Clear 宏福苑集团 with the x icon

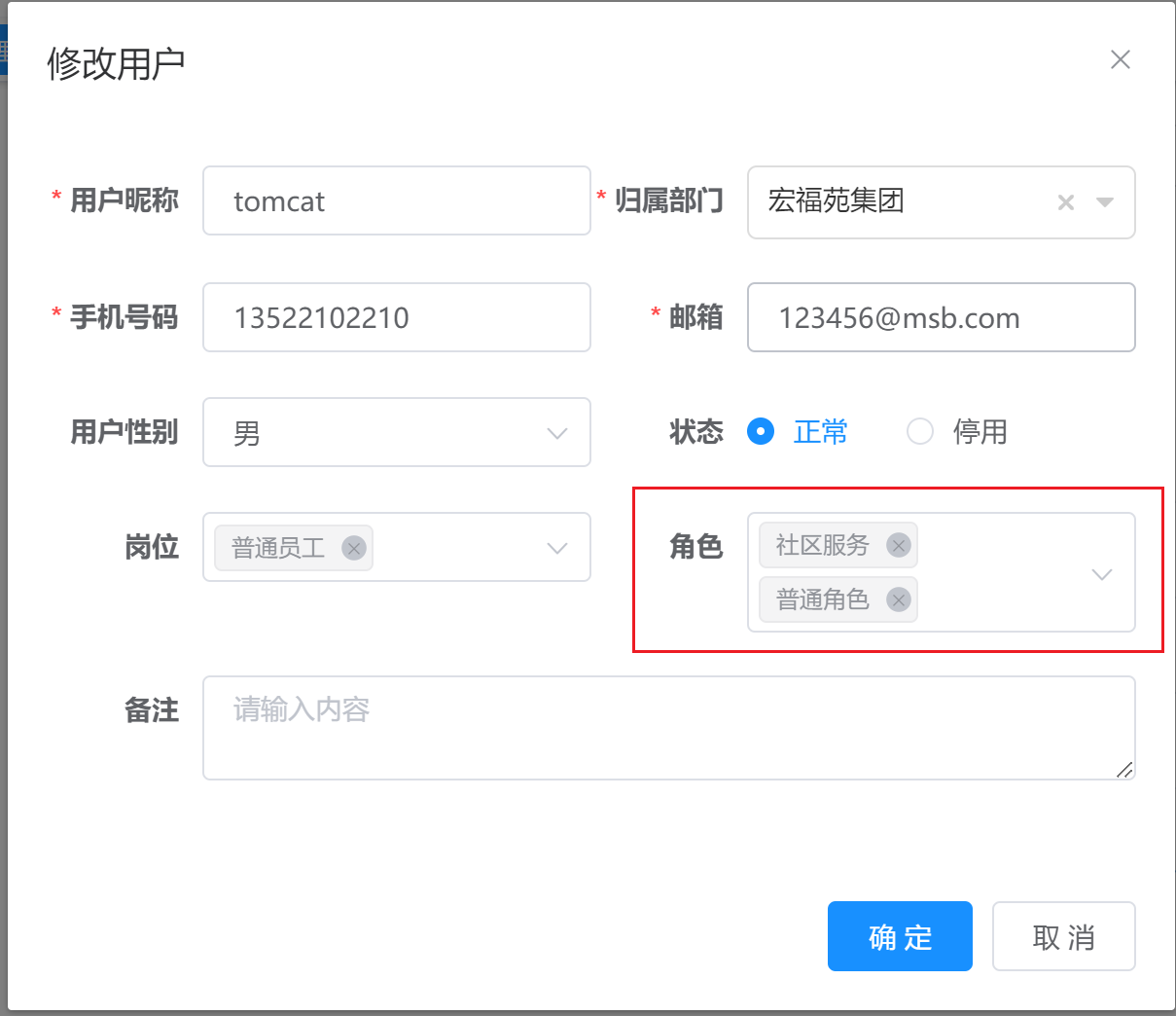pos(1066,202)
